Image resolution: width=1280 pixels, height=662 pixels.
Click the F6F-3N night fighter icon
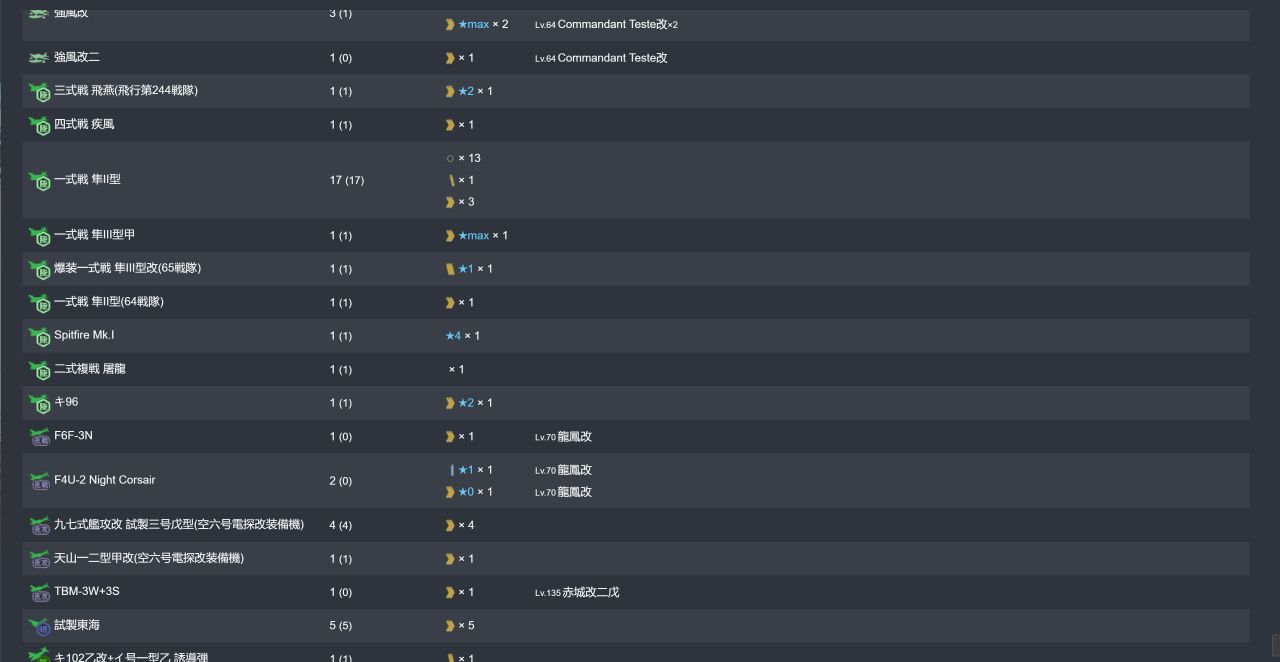point(39,437)
